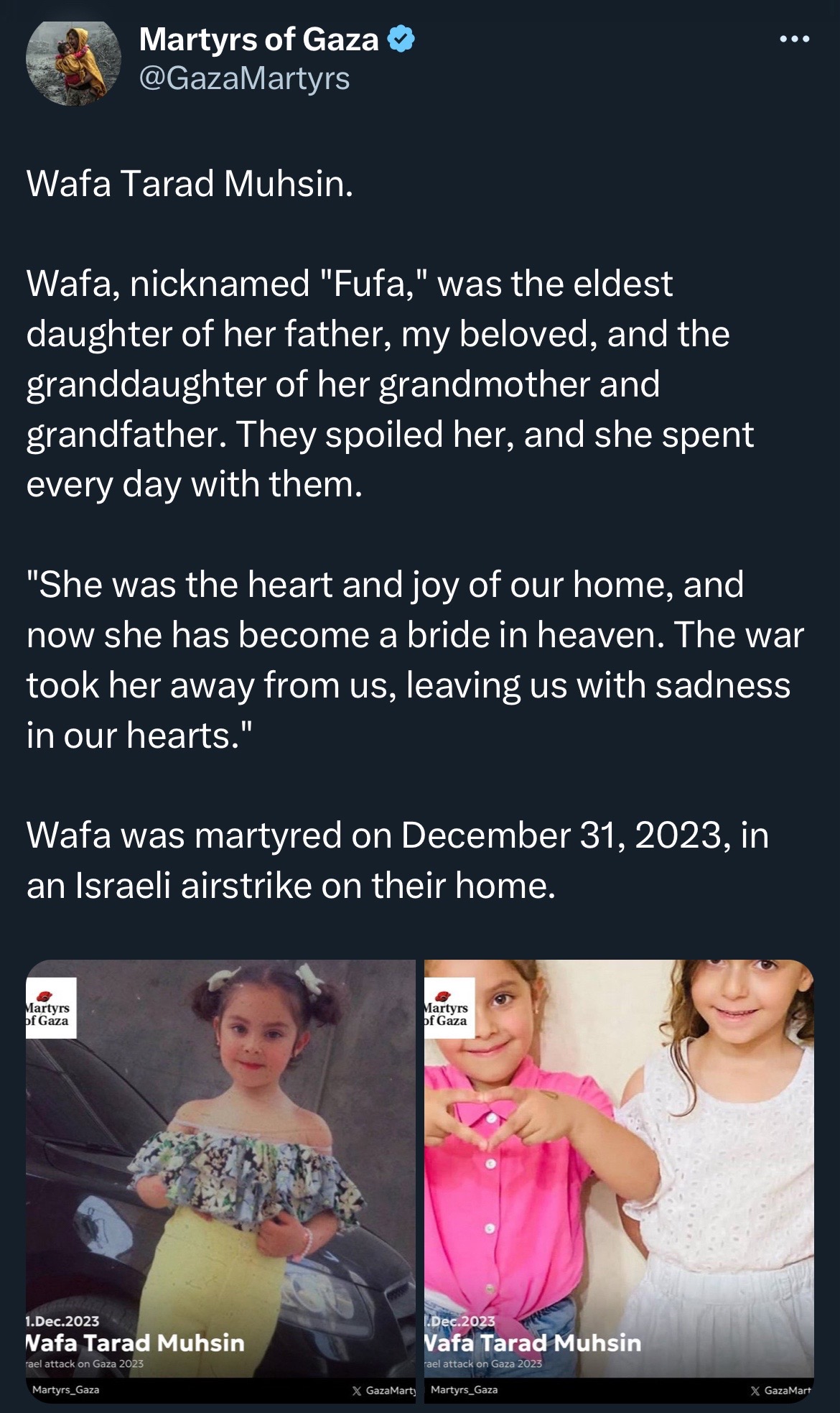Screen dimensions: 840x1413
Task: Click the Martyrs_Gaza label under right photo
Action: [x=464, y=1389]
